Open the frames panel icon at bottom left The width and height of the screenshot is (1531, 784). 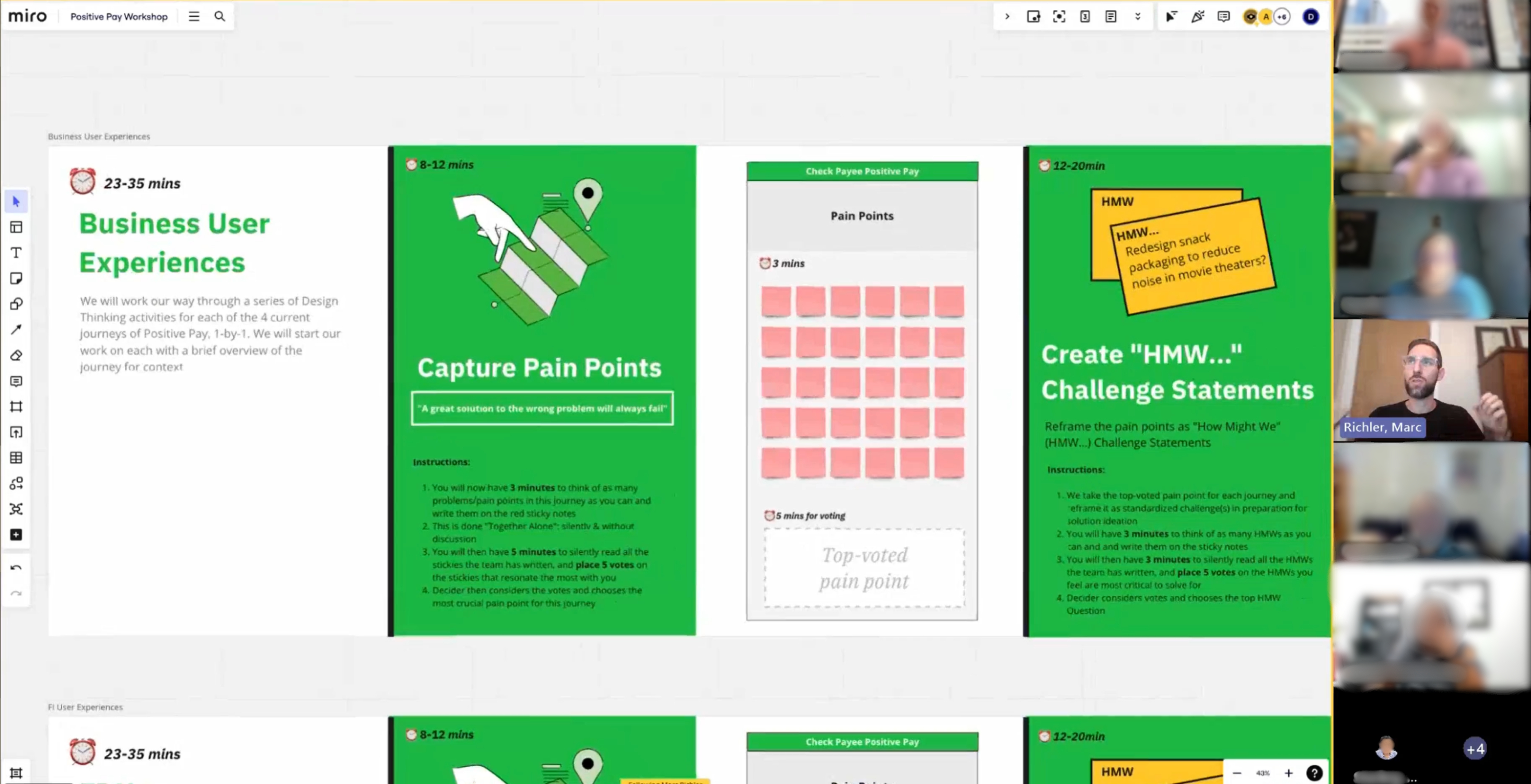click(x=16, y=773)
